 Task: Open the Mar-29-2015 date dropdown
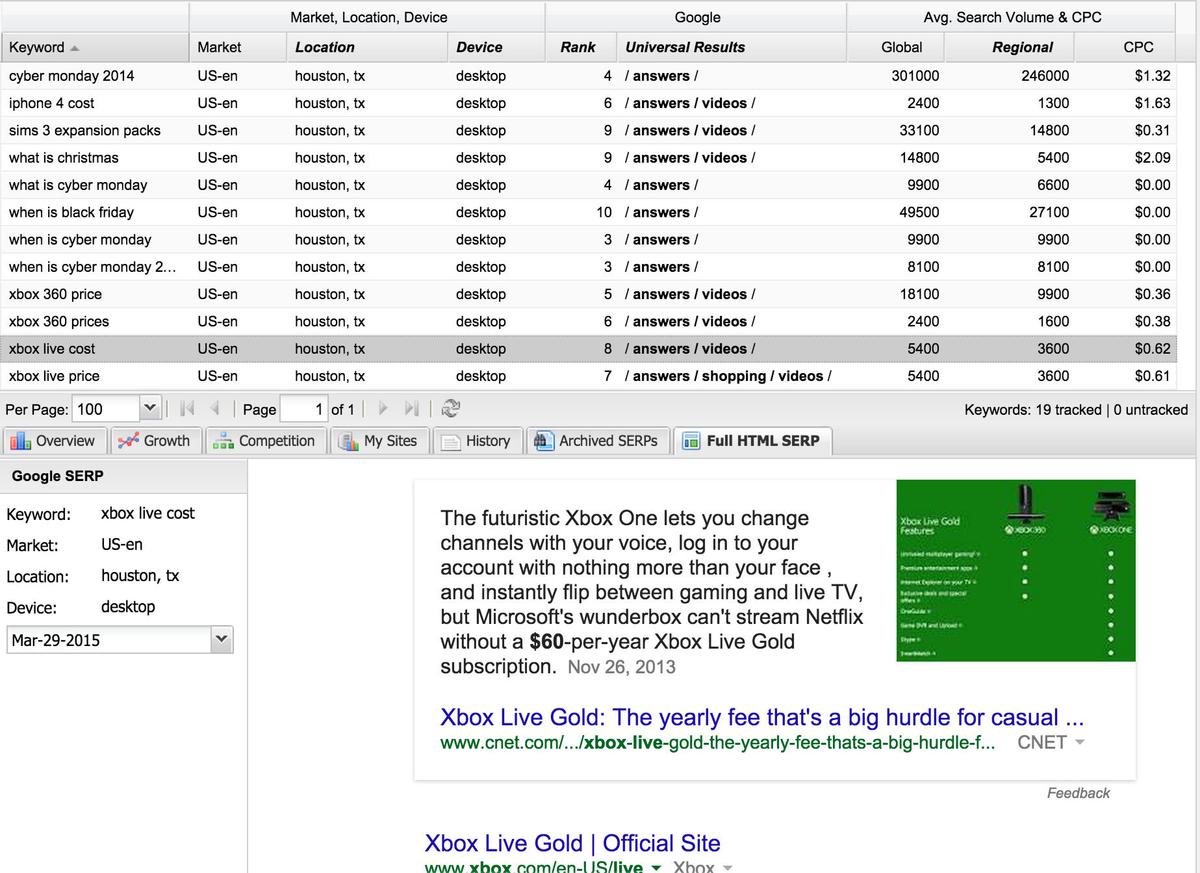(x=221, y=640)
